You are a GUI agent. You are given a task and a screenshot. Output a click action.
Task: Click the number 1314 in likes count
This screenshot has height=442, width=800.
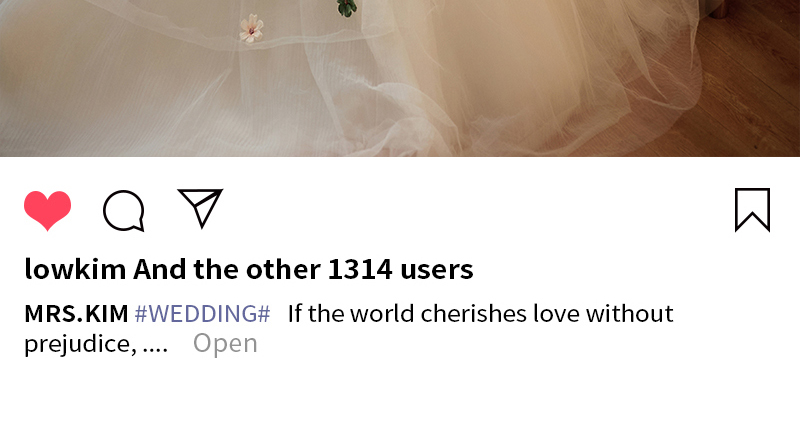tap(360, 269)
